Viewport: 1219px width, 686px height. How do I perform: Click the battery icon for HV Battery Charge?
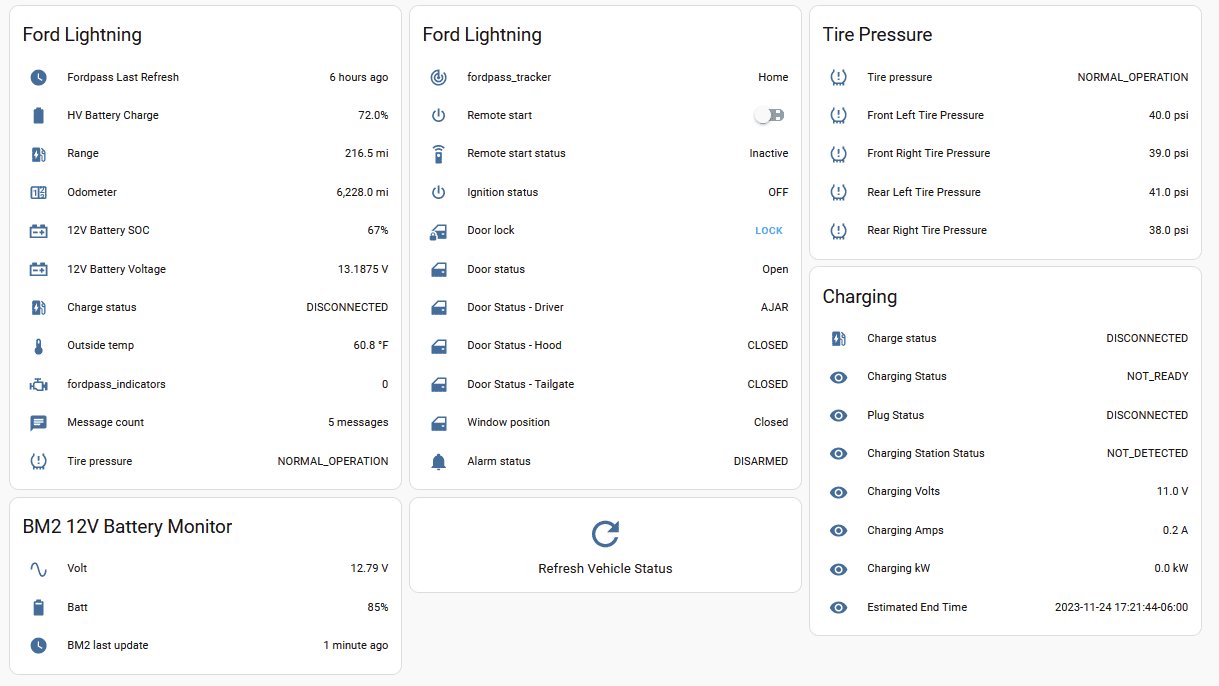pyautogui.click(x=38, y=115)
